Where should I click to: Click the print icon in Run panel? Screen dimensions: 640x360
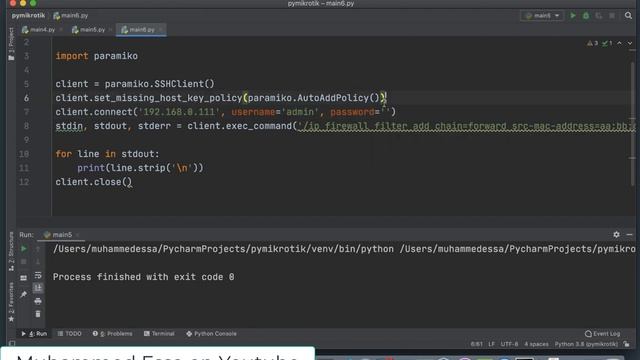point(38,301)
